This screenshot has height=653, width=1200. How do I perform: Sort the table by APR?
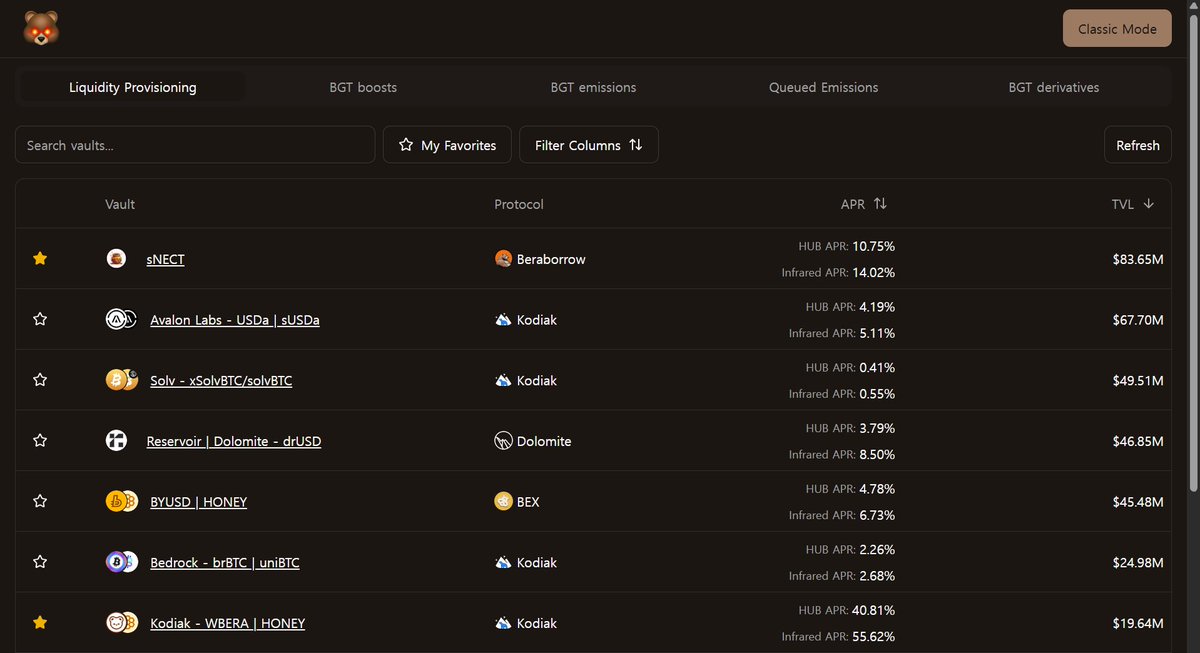coord(864,203)
